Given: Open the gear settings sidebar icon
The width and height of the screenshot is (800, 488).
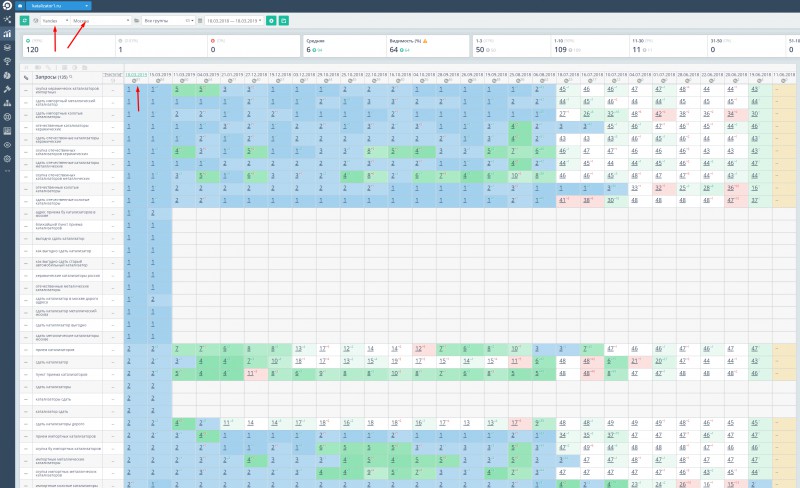Looking at the screenshot, I should pyautogui.click(x=7, y=158).
